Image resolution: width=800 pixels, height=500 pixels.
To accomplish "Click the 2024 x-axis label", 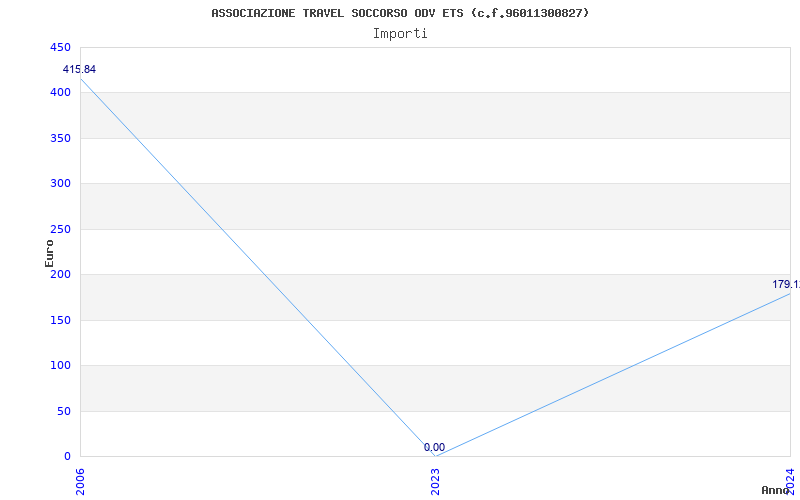I will 790,482.
